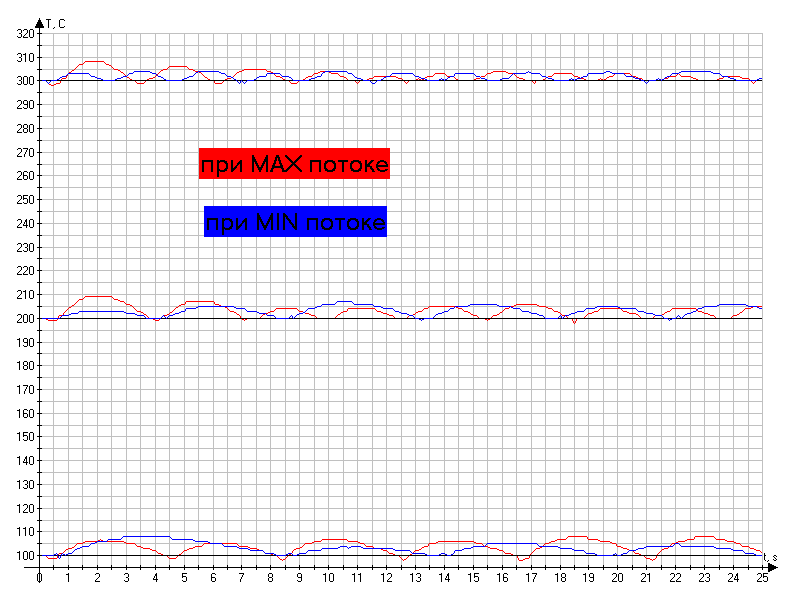Pick the 15 mark on the time axis
The image size is (800, 600).
pyautogui.click(x=473, y=578)
